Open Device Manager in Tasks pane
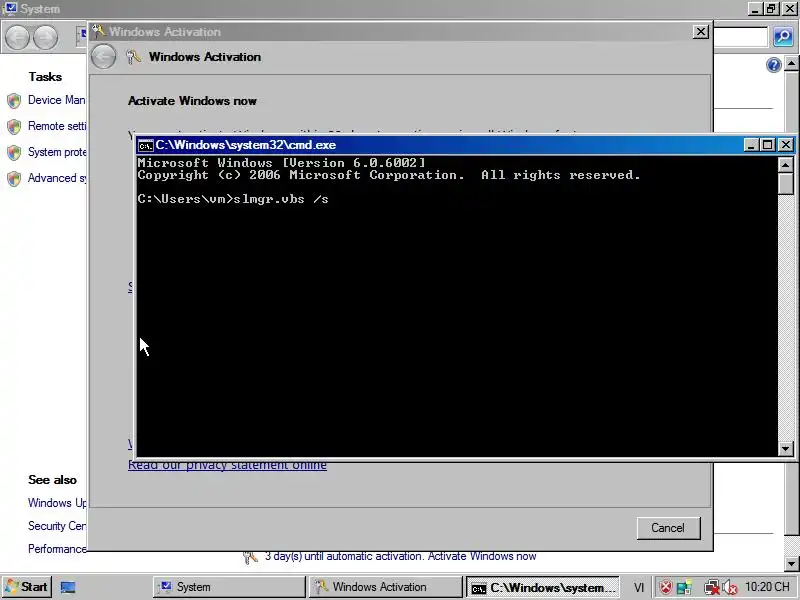Viewport: 800px width, 600px height. [x=57, y=100]
